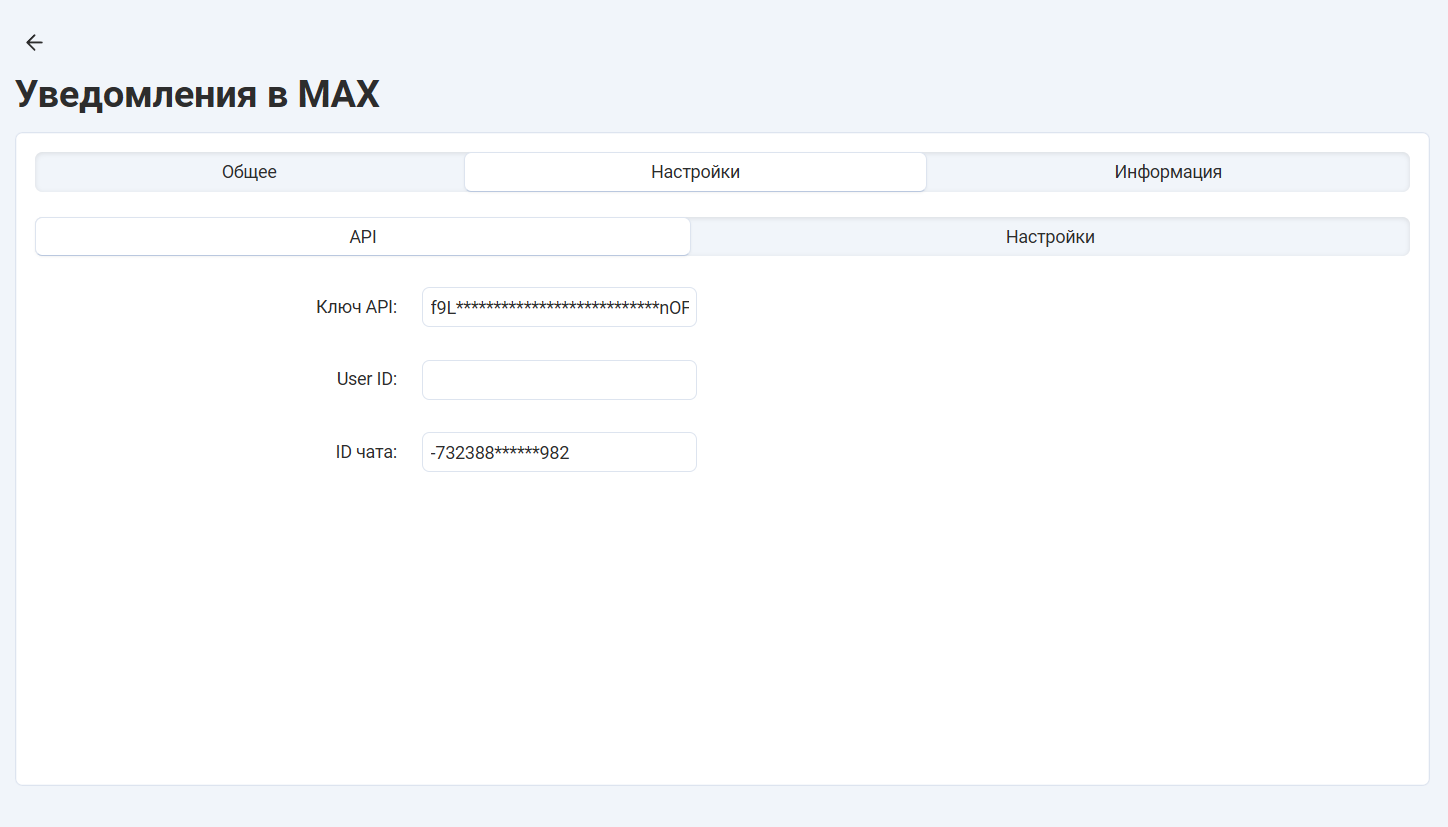This screenshot has width=1448, height=827.
Task: Switch to the Общее tab
Action: [249, 172]
